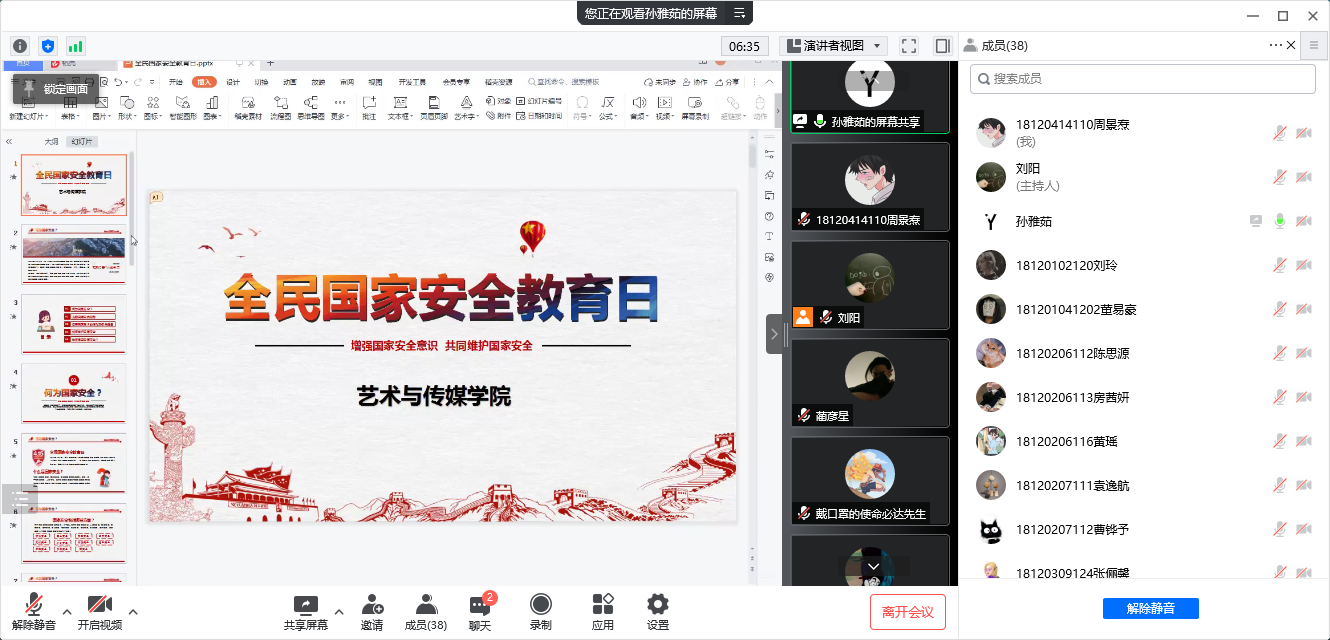Open the three-dot menu in the members panel header

click(x=1275, y=45)
